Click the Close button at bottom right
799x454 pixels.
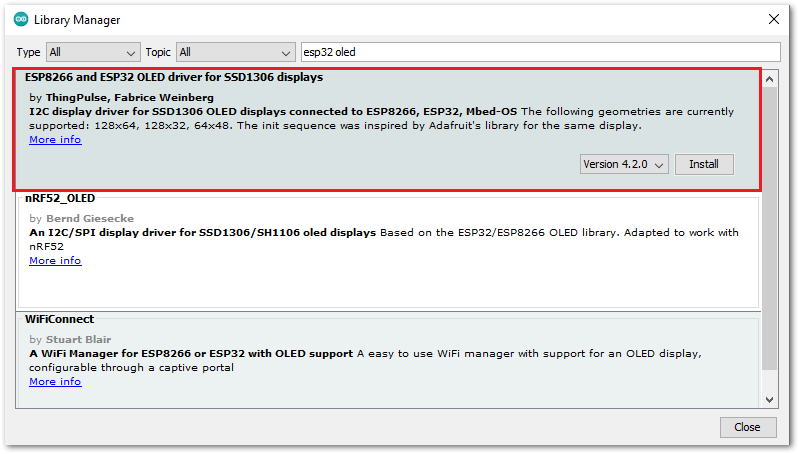tap(748, 427)
